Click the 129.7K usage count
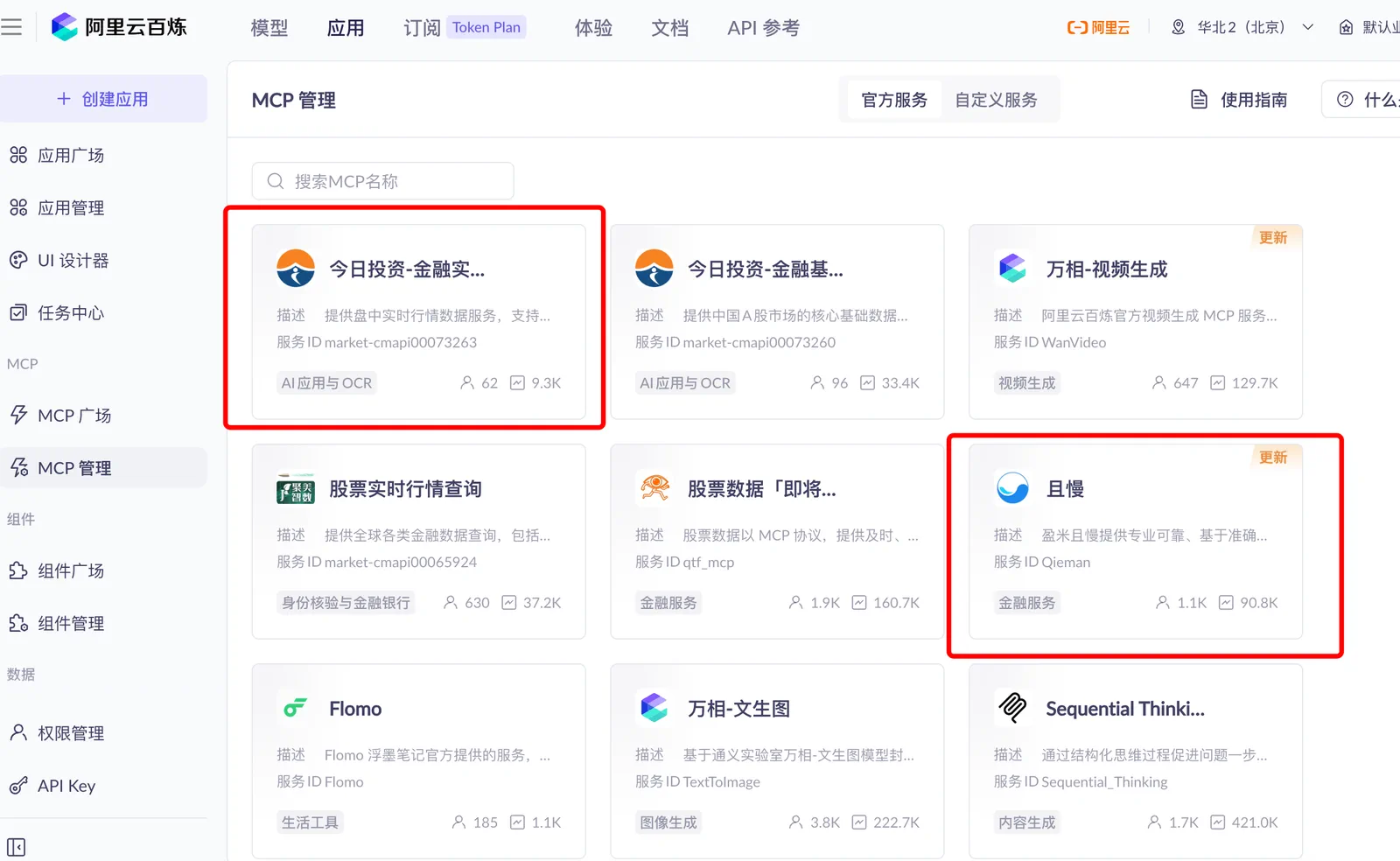Screen dimensions: 1400x861 click(x=1255, y=382)
